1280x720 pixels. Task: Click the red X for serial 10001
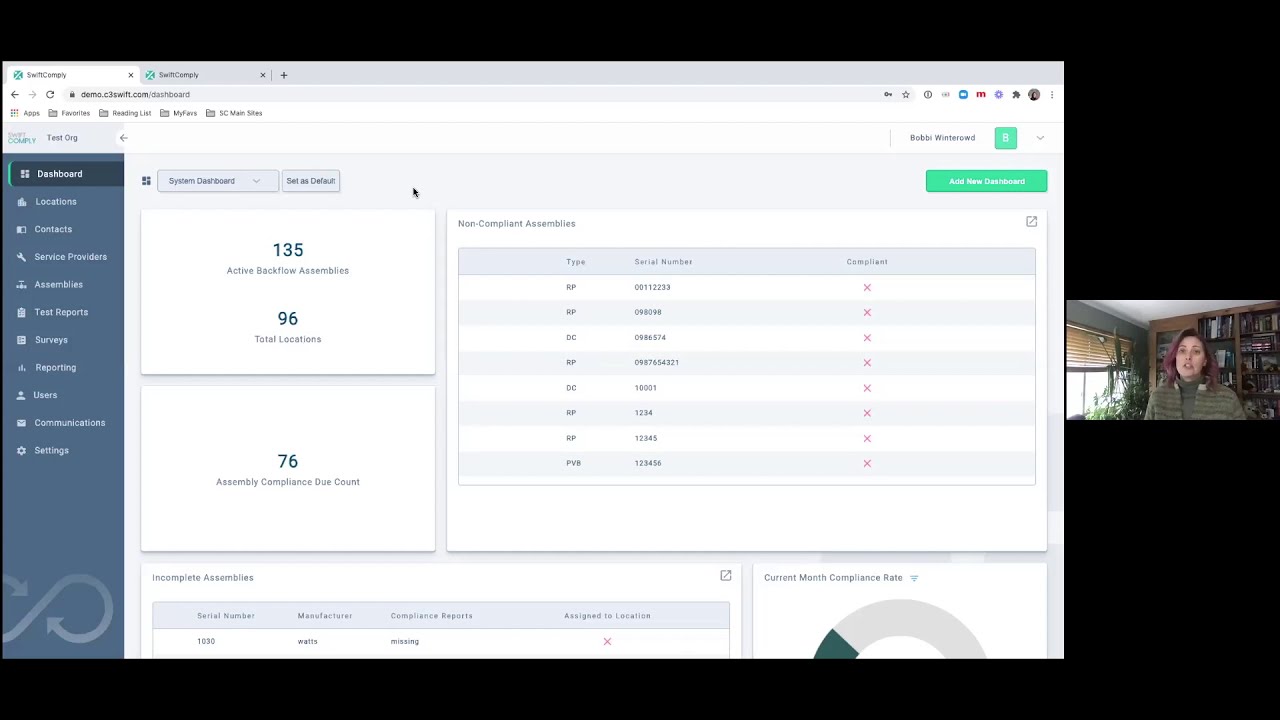867,388
